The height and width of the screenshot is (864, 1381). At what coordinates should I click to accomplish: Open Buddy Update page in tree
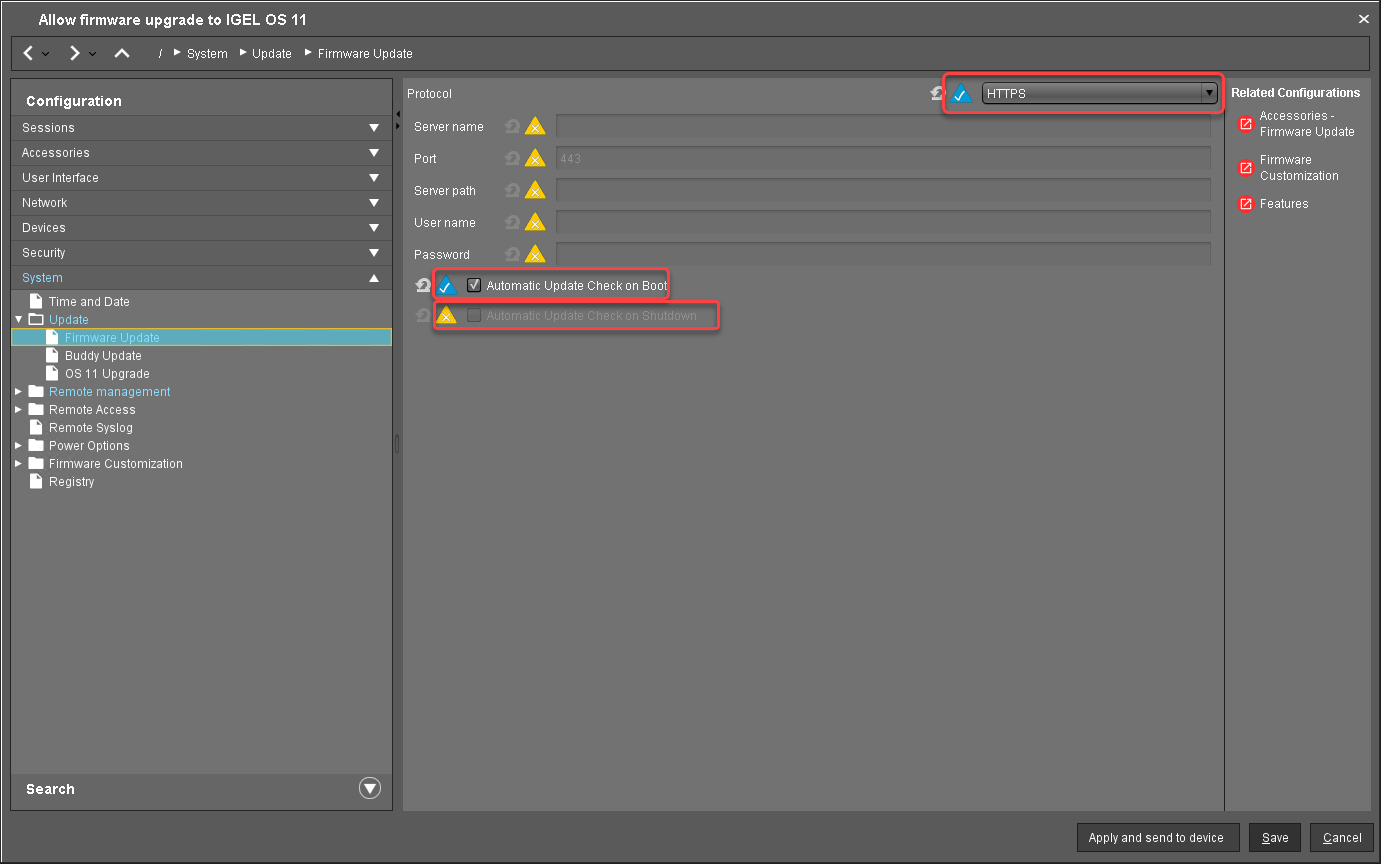[x=103, y=356]
